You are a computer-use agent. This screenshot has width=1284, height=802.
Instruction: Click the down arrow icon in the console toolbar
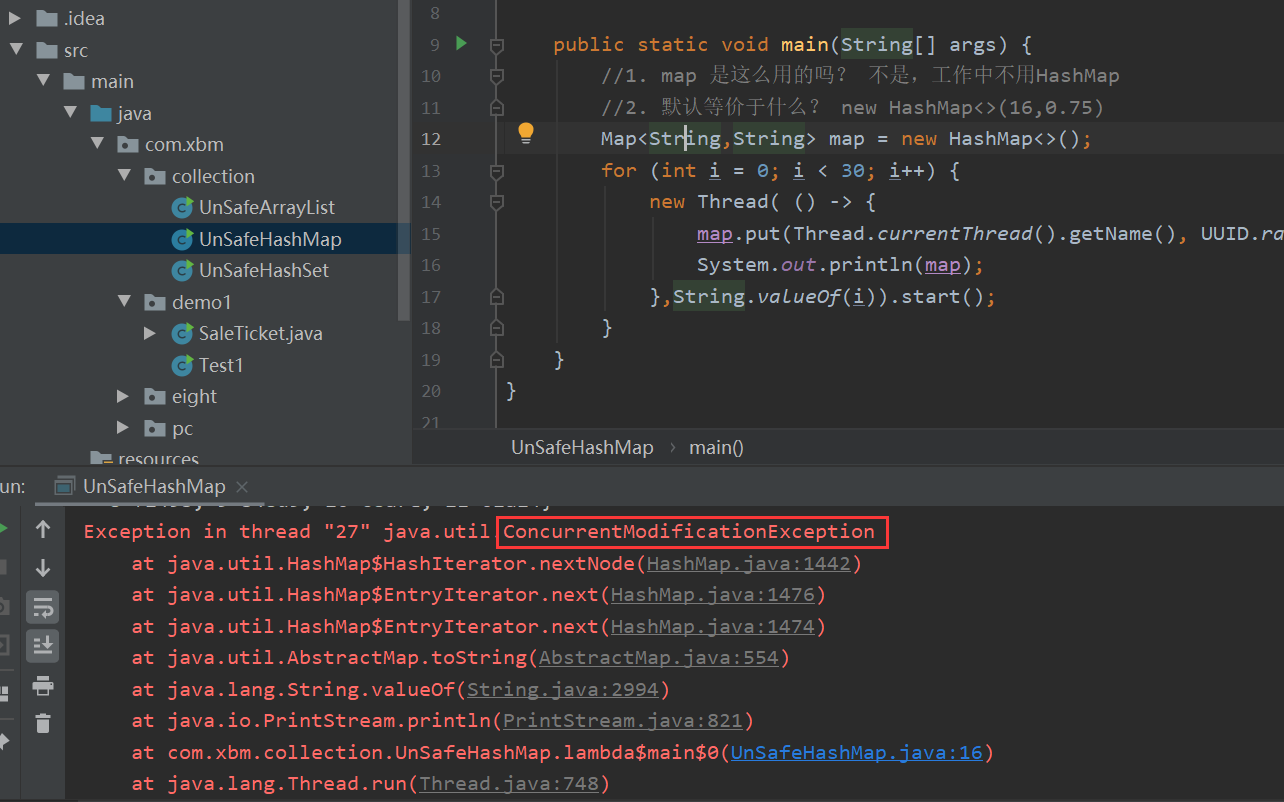43,568
